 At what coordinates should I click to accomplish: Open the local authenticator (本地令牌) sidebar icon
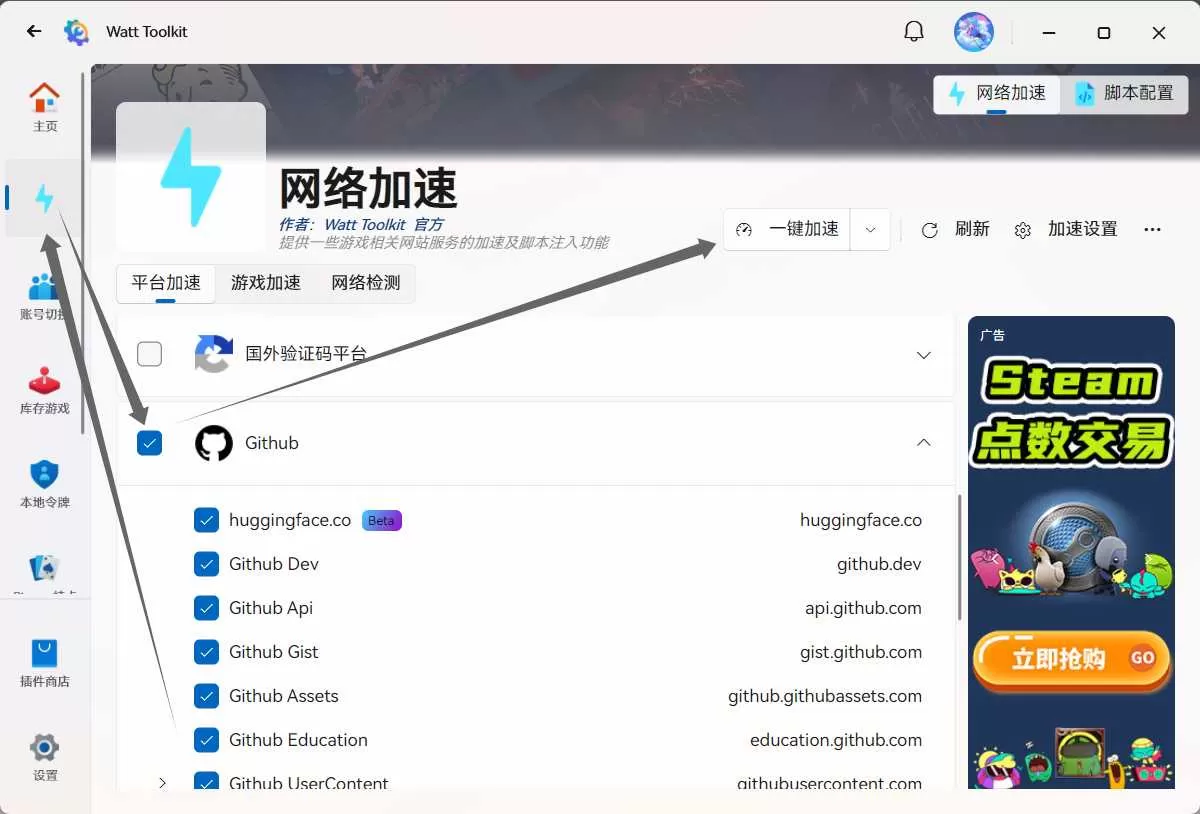(x=45, y=485)
